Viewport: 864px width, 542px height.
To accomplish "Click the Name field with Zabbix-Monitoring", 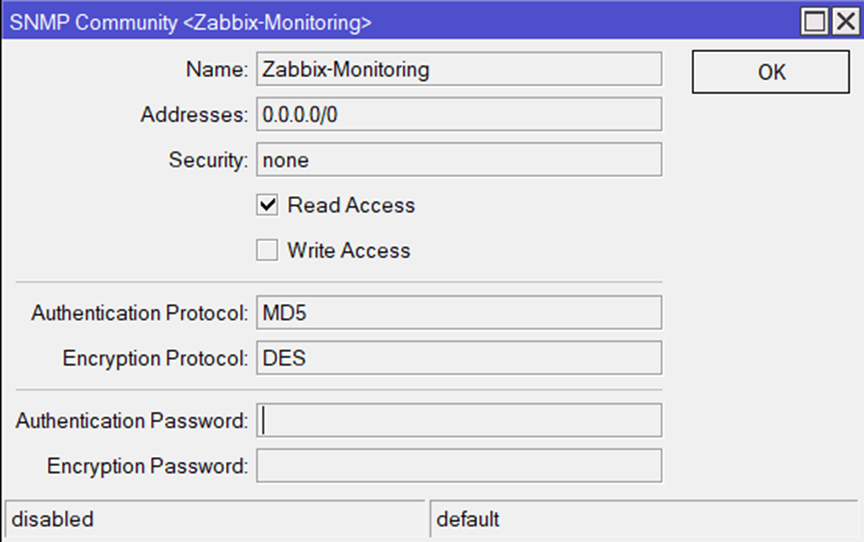I will [459, 69].
